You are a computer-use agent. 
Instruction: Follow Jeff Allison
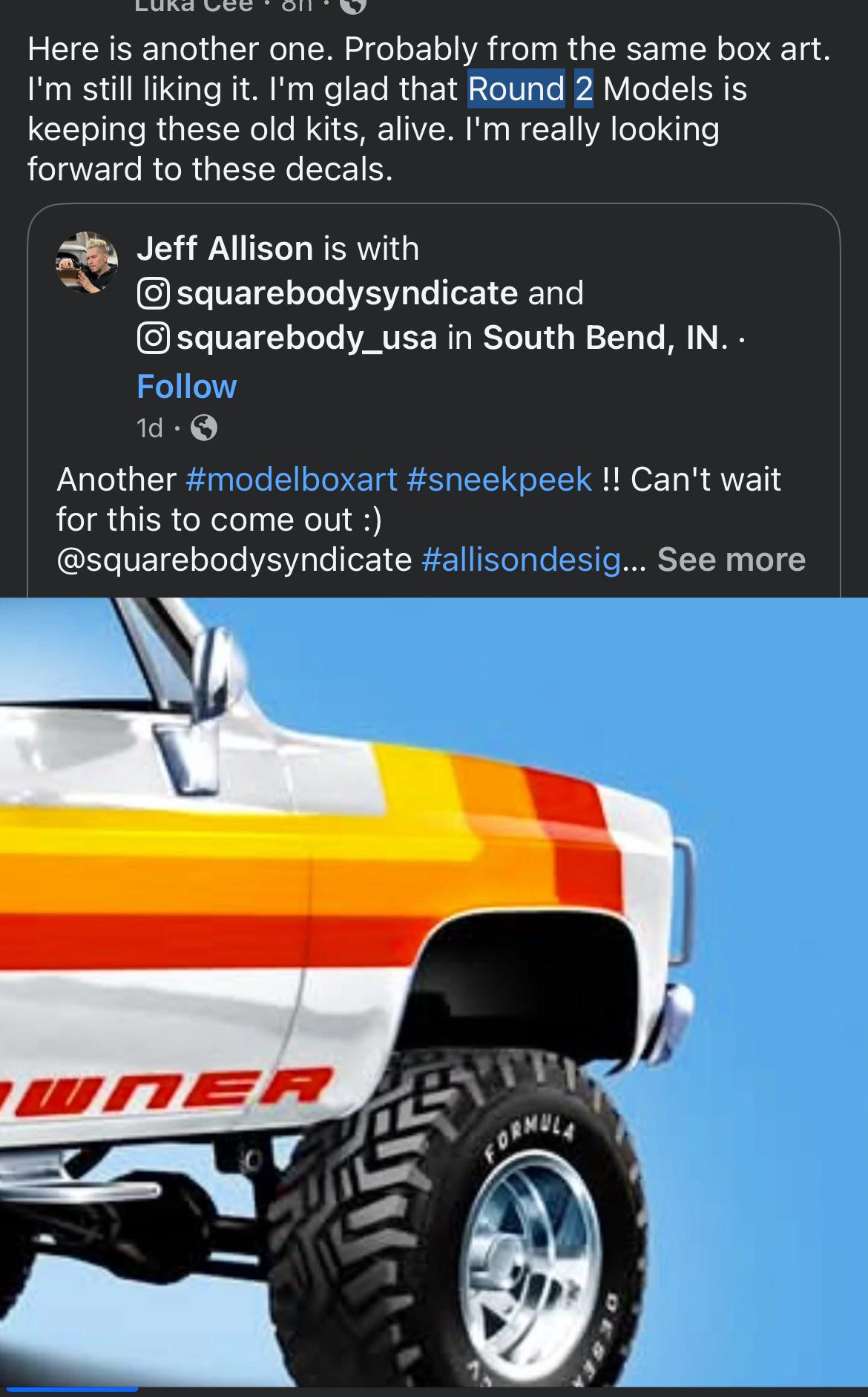(186, 386)
